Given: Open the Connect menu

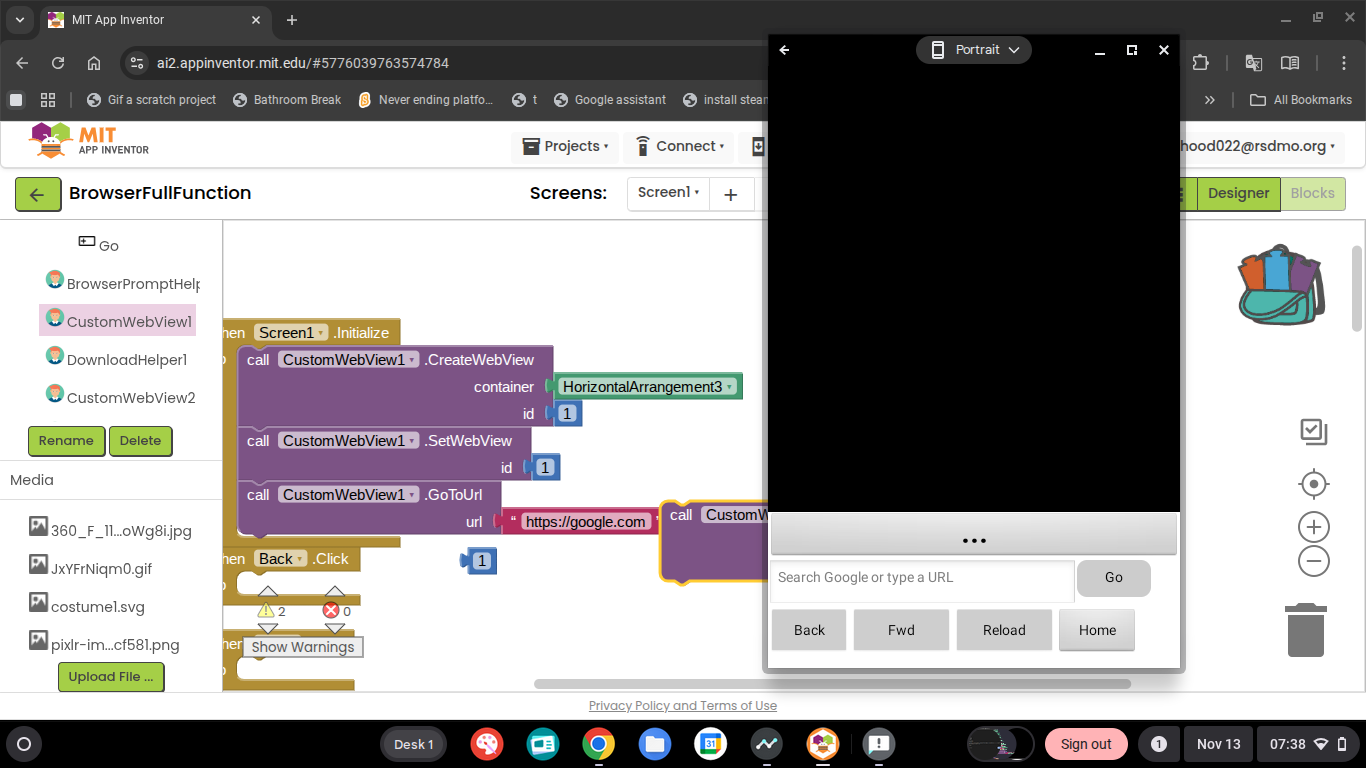Looking at the screenshot, I should (x=679, y=146).
